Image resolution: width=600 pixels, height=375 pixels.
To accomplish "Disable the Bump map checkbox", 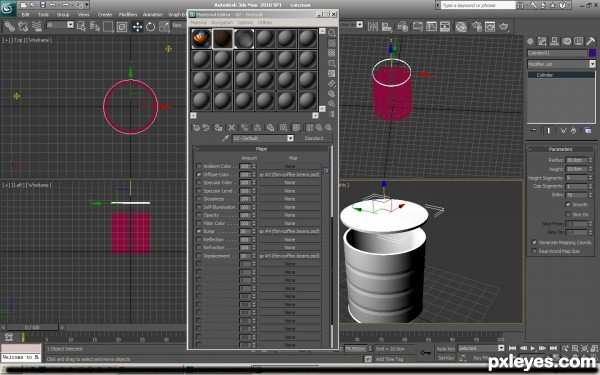I will [x=199, y=231].
